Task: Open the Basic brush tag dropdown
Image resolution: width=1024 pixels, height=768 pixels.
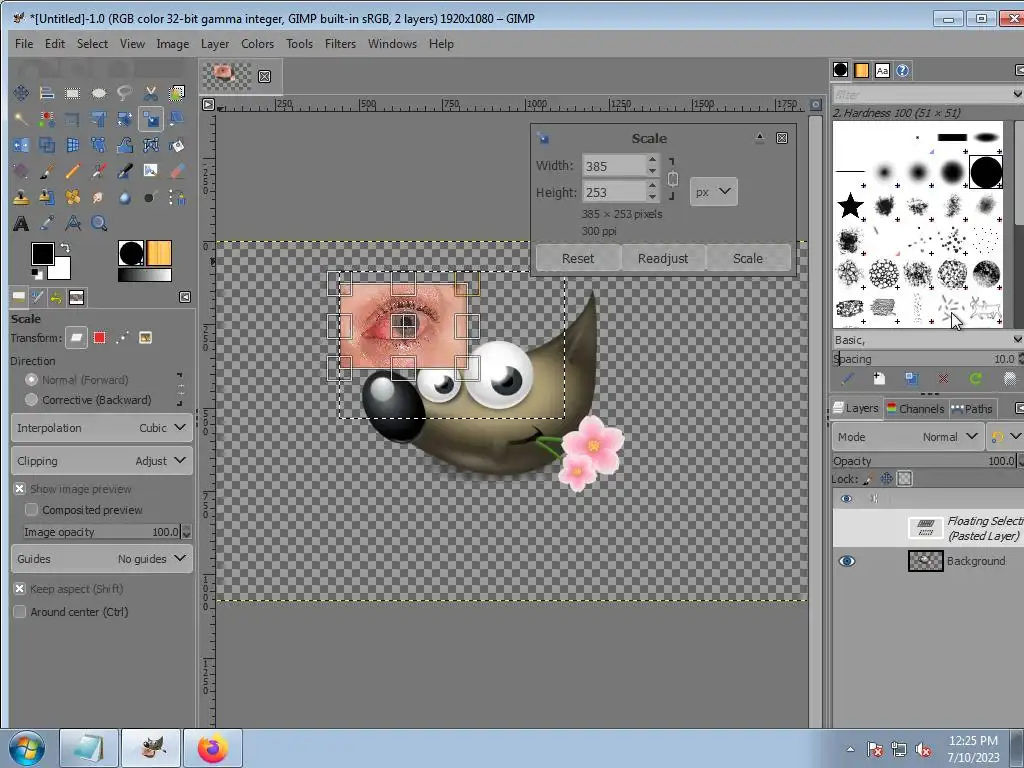Action: click(927, 340)
